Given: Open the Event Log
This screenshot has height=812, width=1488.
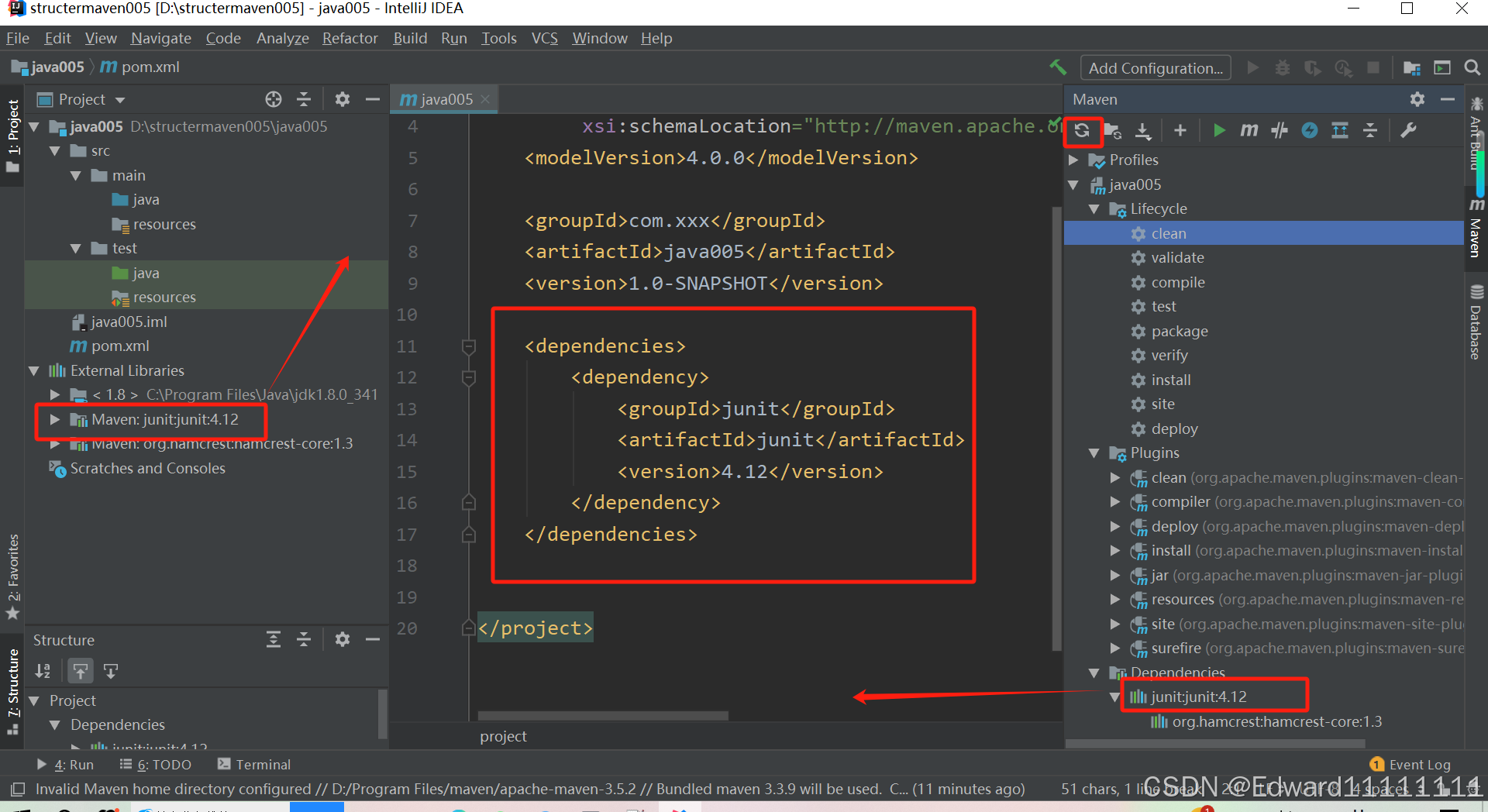Looking at the screenshot, I should click(1410, 764).
